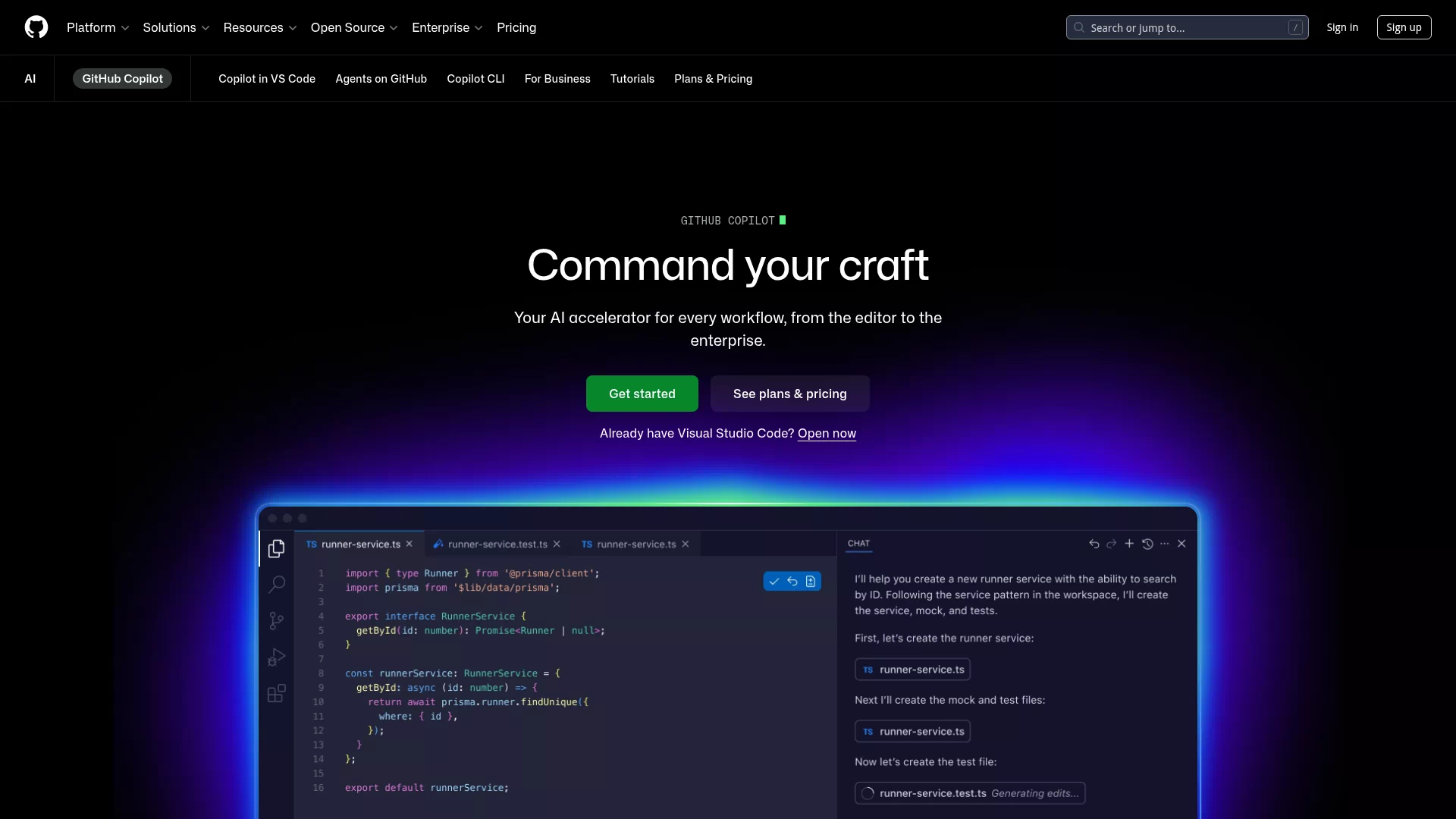1456x819 pixels.
Task: Open the Source Control branch icon
Action: coord(277,621)
